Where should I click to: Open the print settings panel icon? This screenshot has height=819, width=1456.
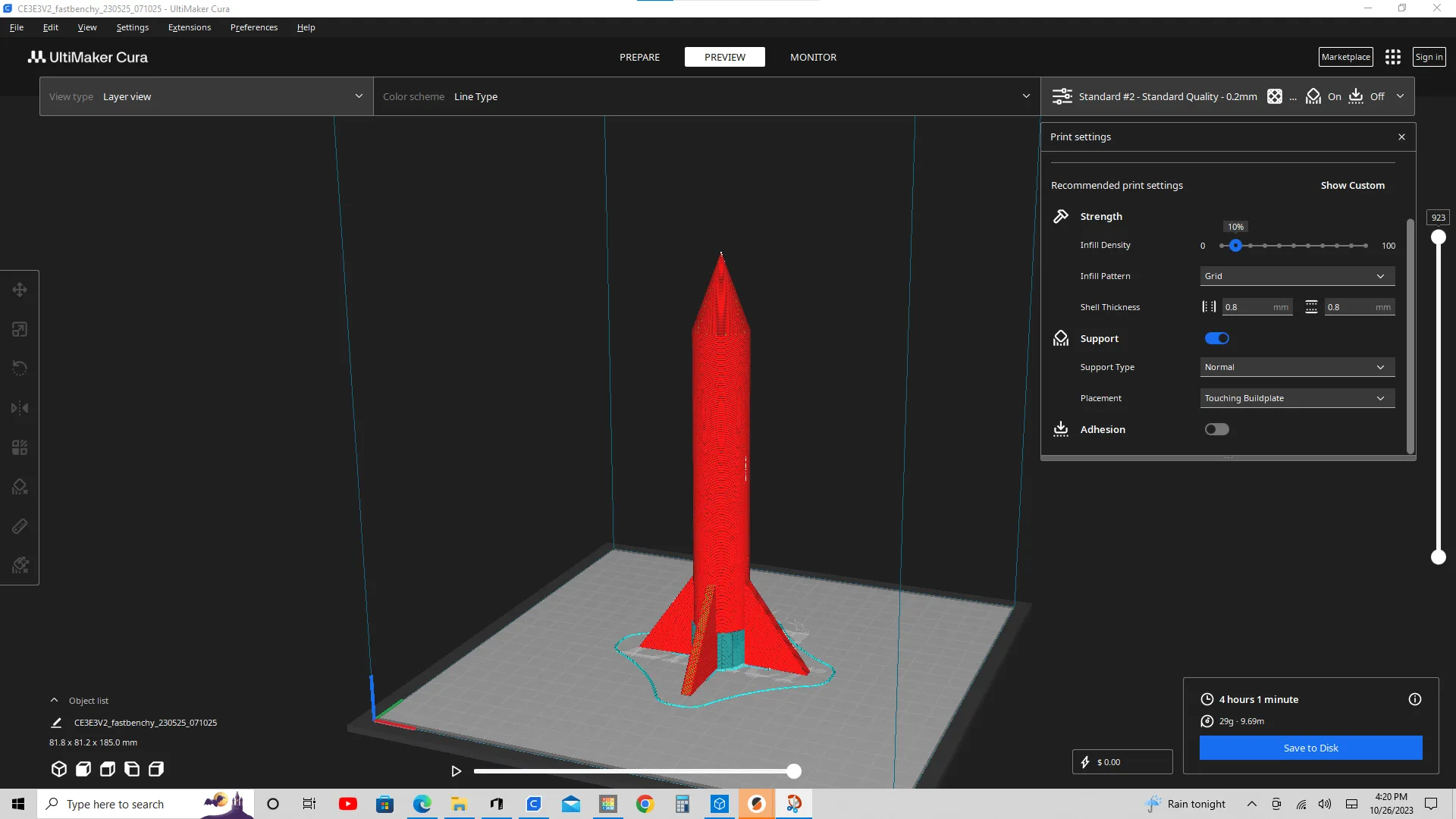1061,96
